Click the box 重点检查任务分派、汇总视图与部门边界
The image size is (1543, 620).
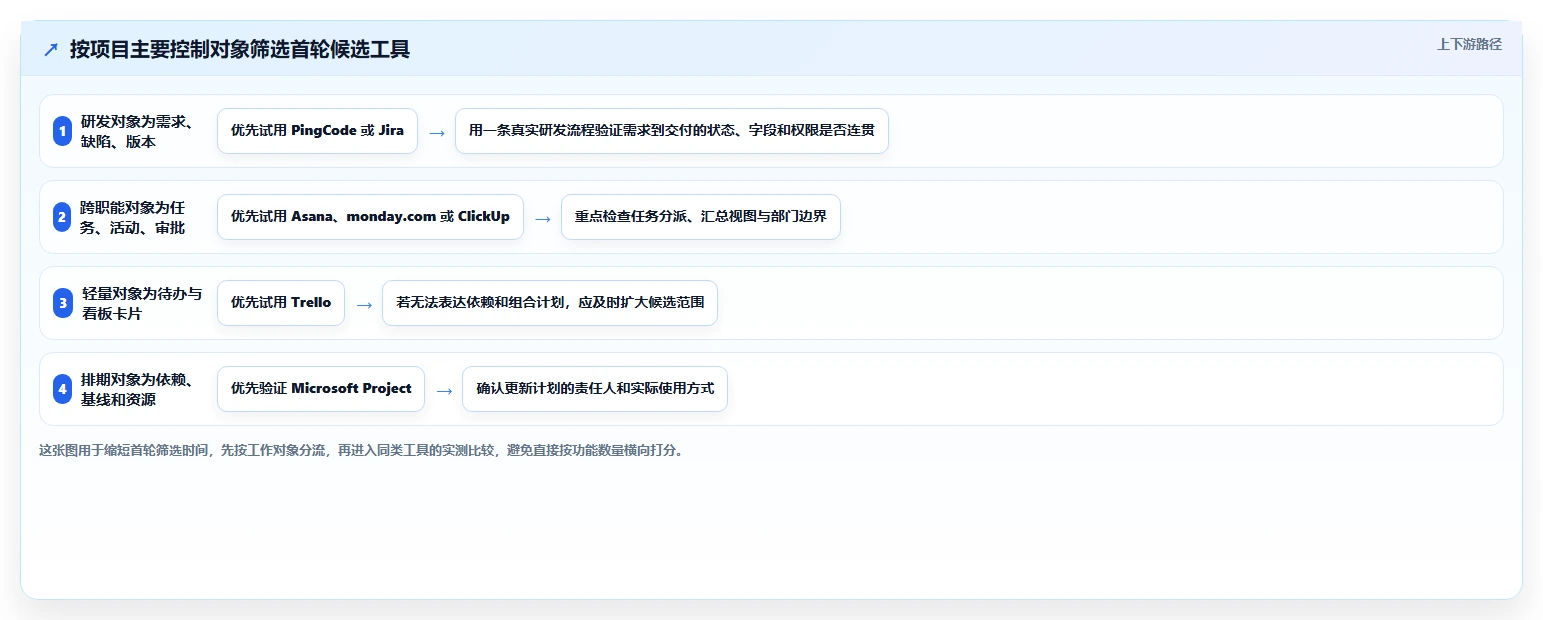point(701,217)
